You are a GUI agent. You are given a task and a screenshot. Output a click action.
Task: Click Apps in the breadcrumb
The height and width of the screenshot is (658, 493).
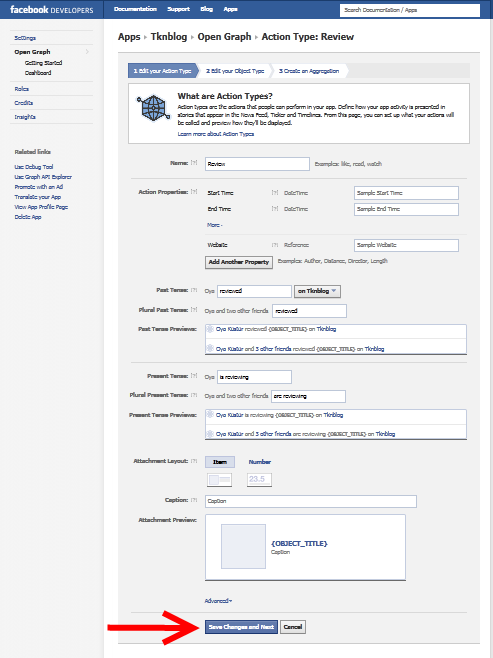(x=129, y=37)
